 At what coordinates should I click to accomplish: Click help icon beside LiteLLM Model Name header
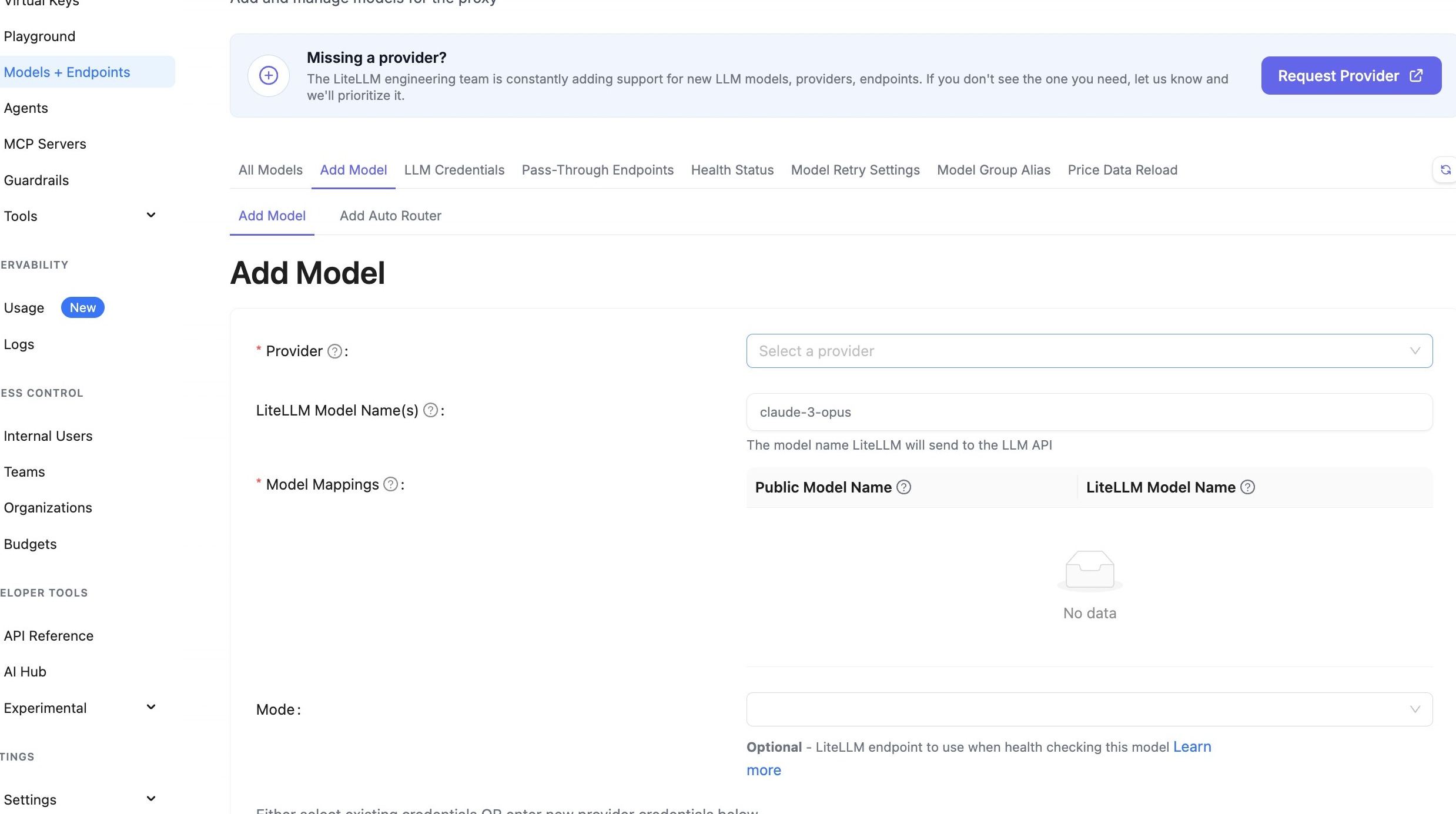click(x=1247, y=487)
